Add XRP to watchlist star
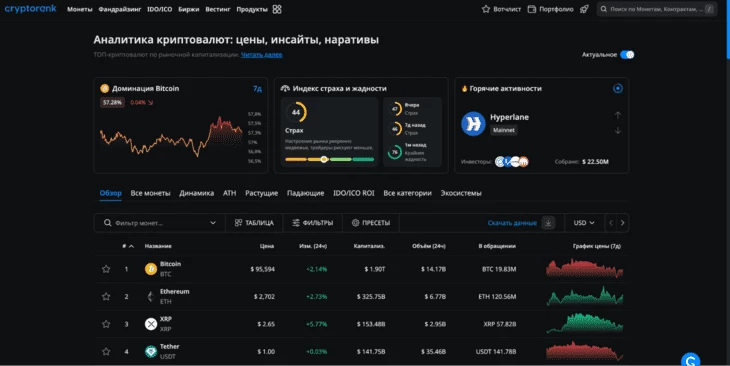Screen dimensions: 730x366 pos(106,324)
